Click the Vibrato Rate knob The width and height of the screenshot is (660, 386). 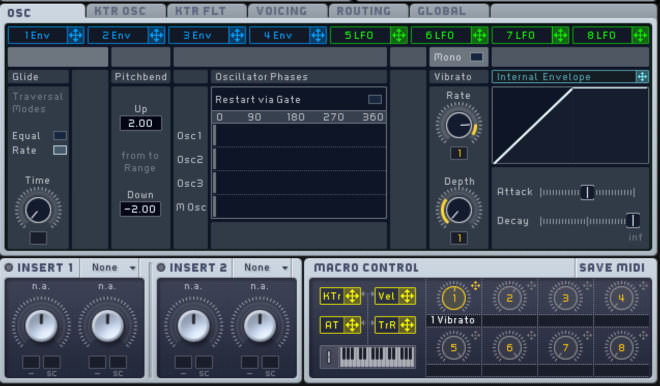459,125
